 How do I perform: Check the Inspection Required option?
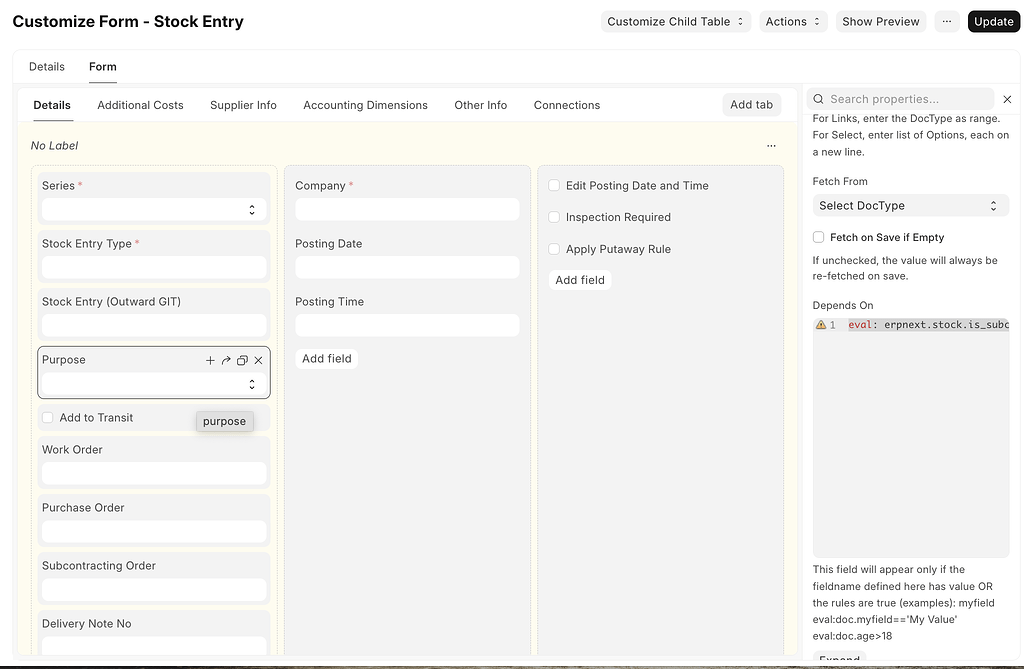[553, 217]
